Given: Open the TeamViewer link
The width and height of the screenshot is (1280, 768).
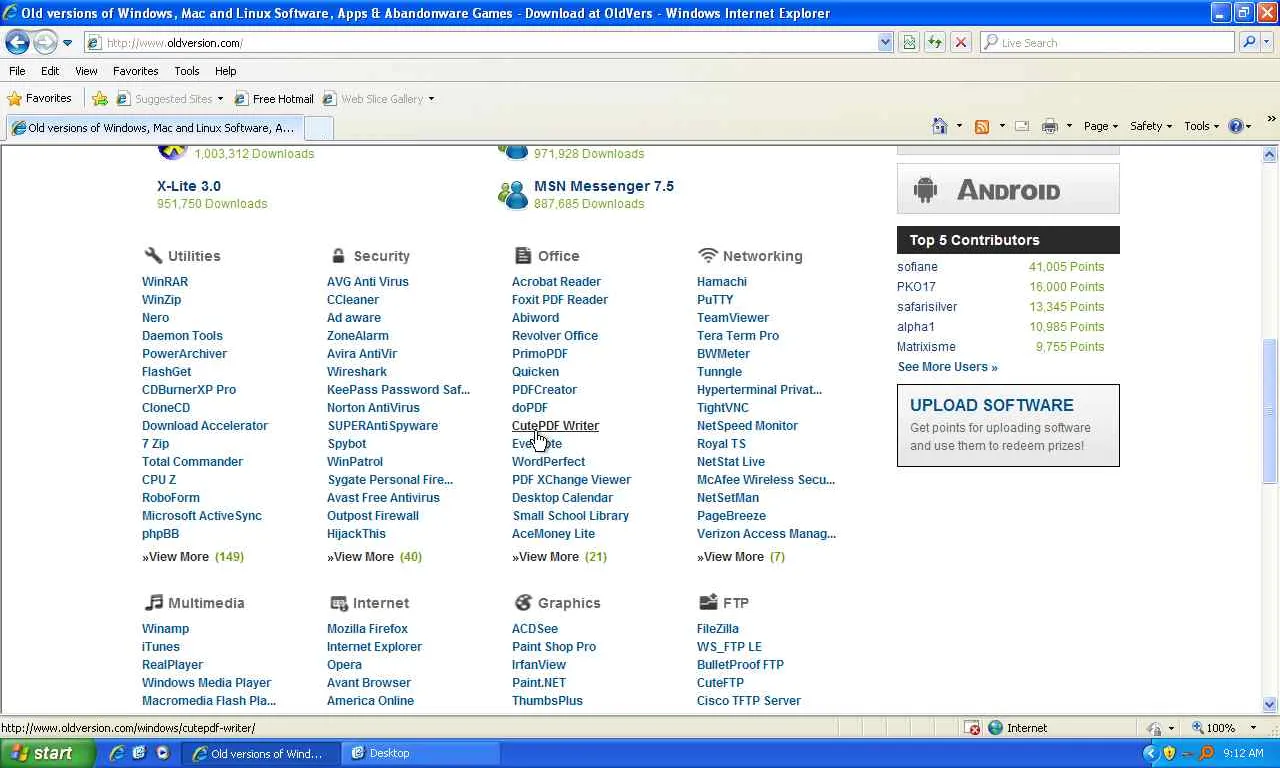Looking at the screenshot, I should coord(733,318).
